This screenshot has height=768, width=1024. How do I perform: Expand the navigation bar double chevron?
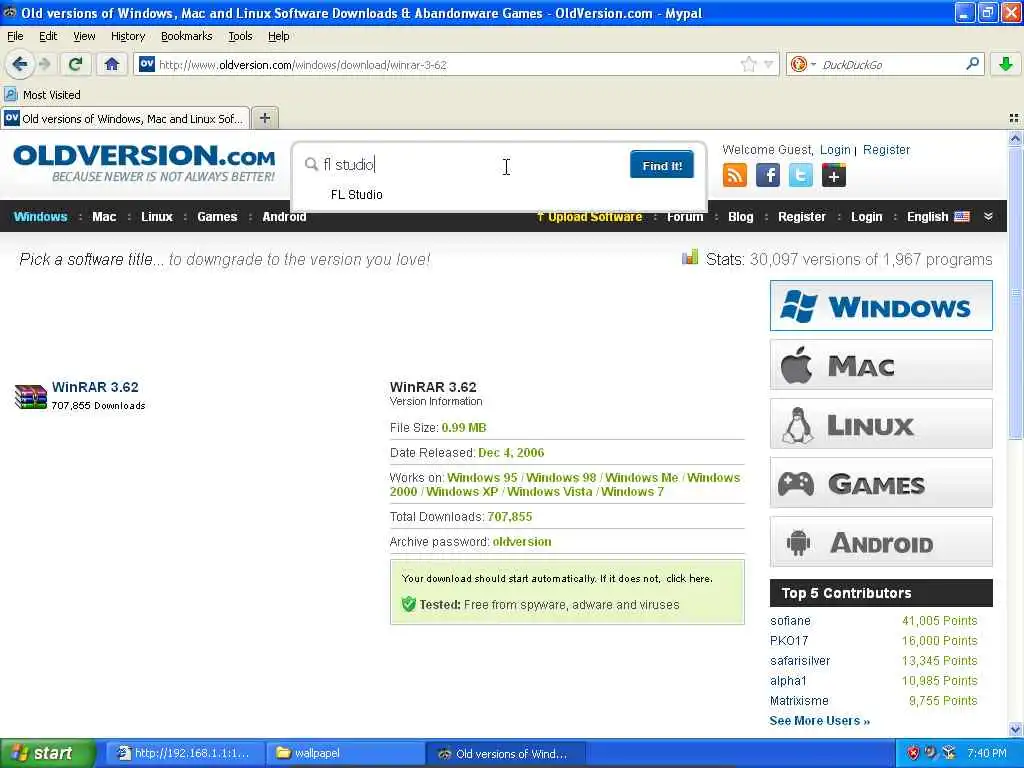click(988, 217)
